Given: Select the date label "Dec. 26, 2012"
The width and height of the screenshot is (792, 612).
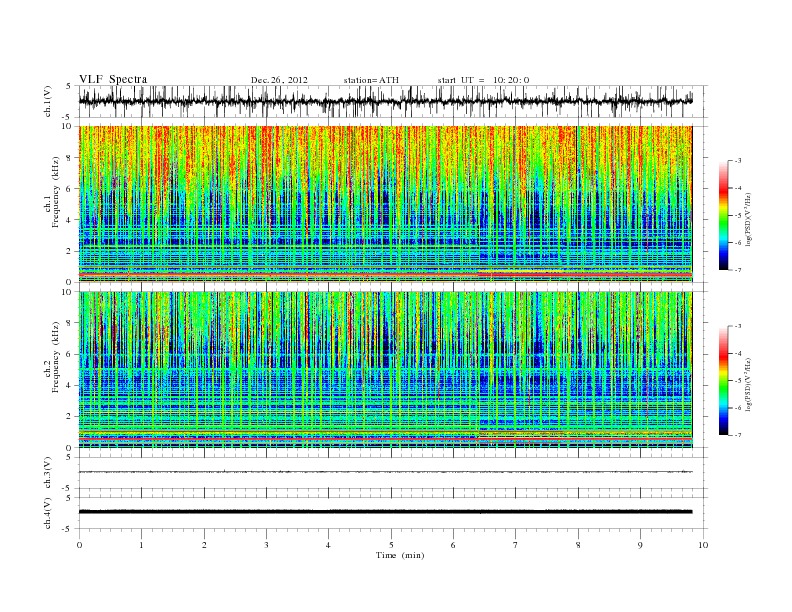Looking at the screenshot, I should (x=279, y=80).
